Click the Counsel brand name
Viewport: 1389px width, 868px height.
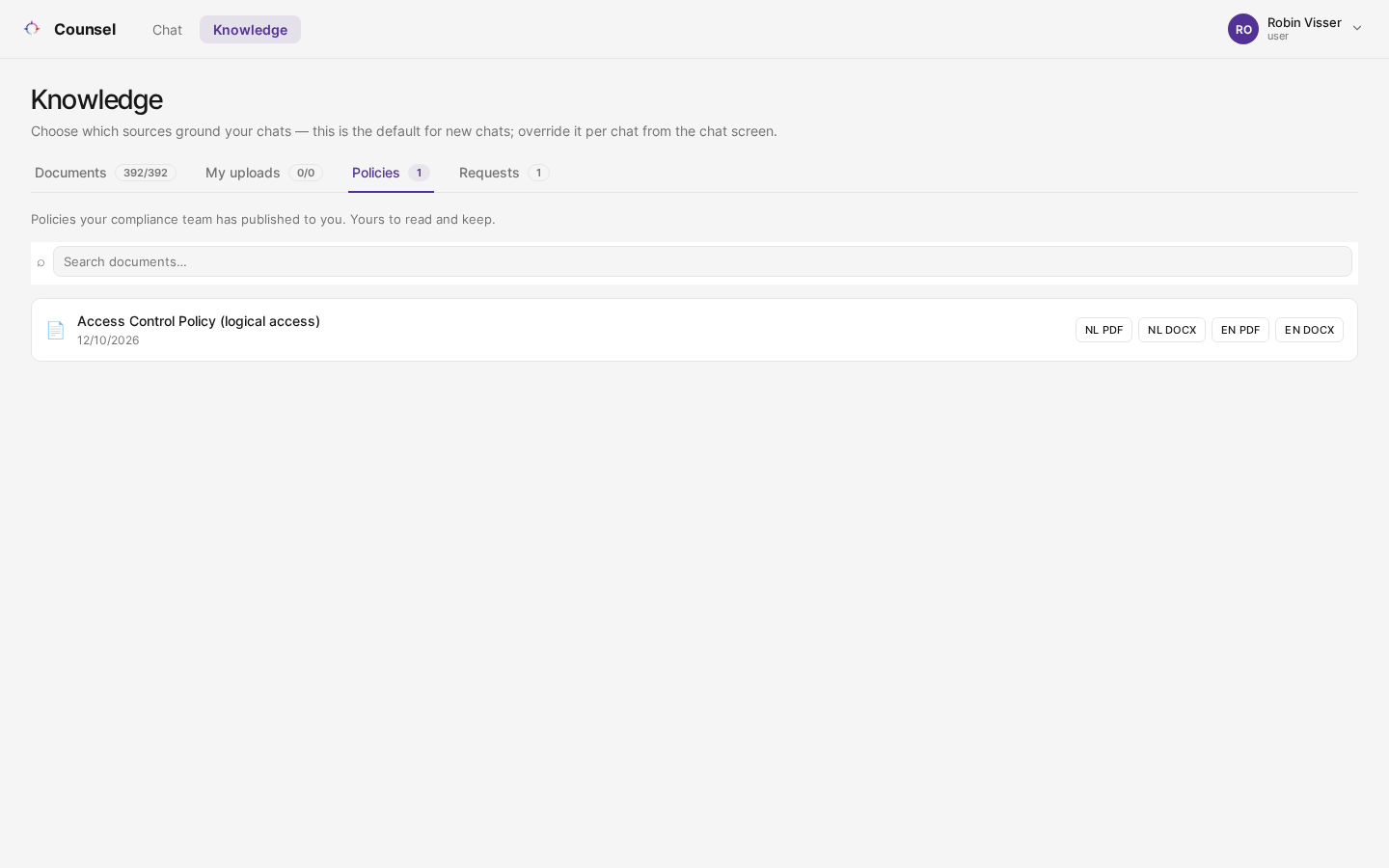[x=85, y=29]
